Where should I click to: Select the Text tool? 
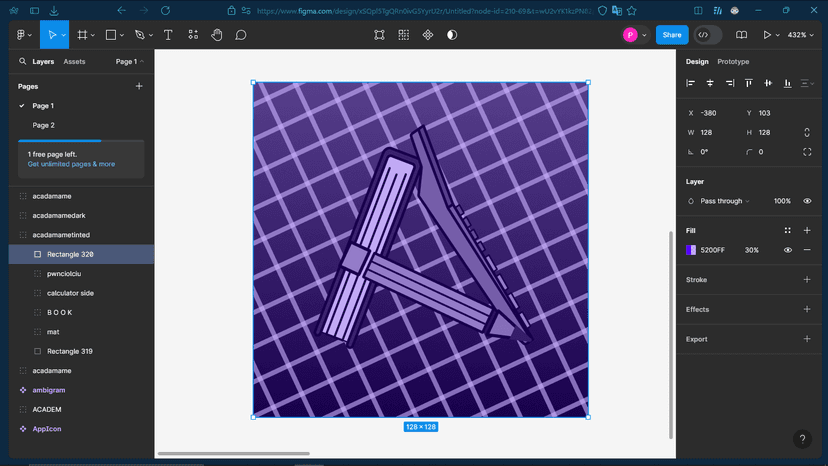coord(168,35)
